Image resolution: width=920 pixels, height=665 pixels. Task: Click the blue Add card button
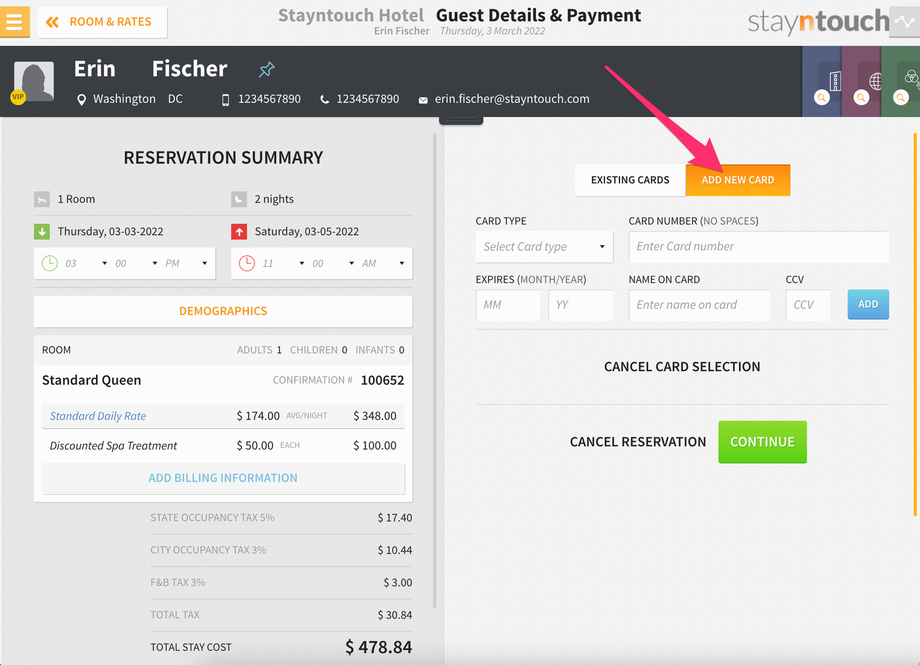(x=868, y=304)
